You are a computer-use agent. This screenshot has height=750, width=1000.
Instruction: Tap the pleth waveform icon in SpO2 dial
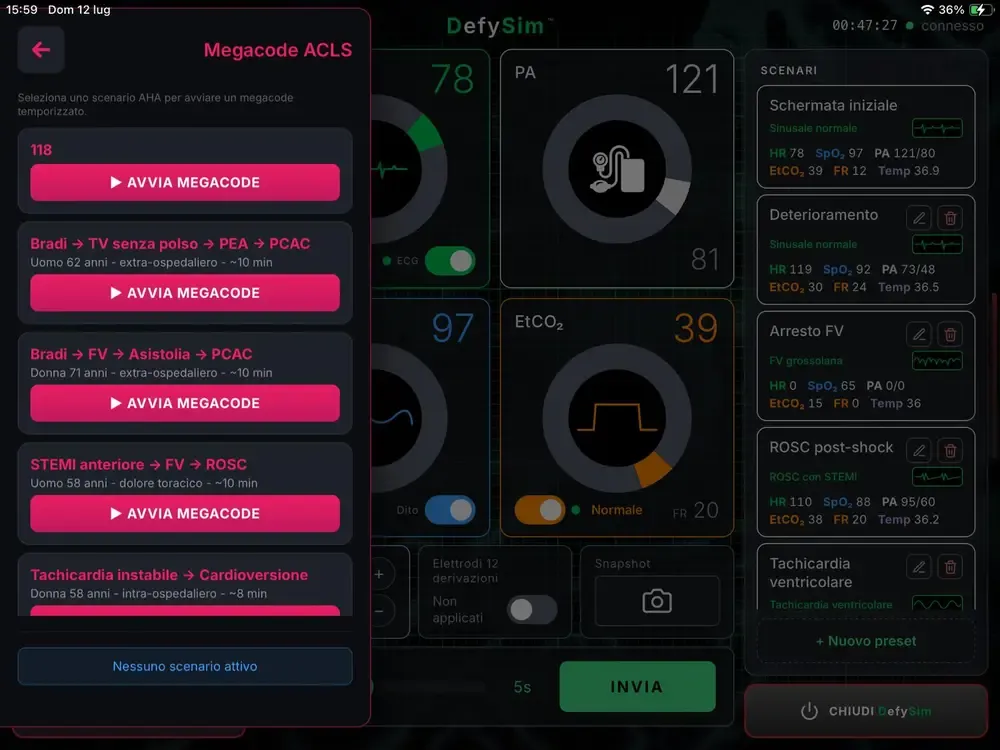(x=393, y=418)
